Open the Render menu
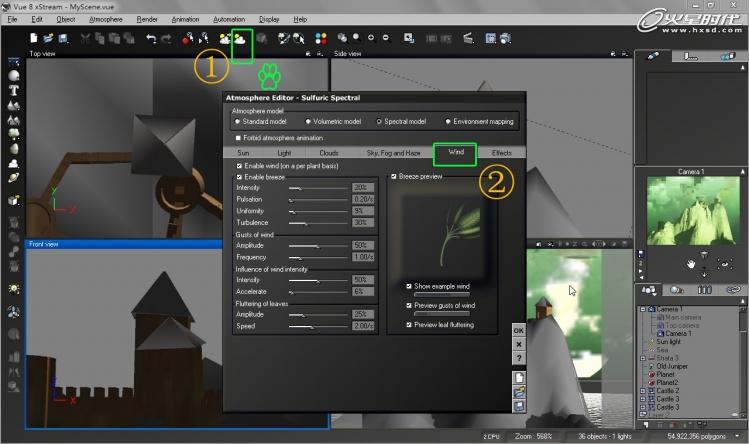Screen dimensions: 749x444 [147, 19]
